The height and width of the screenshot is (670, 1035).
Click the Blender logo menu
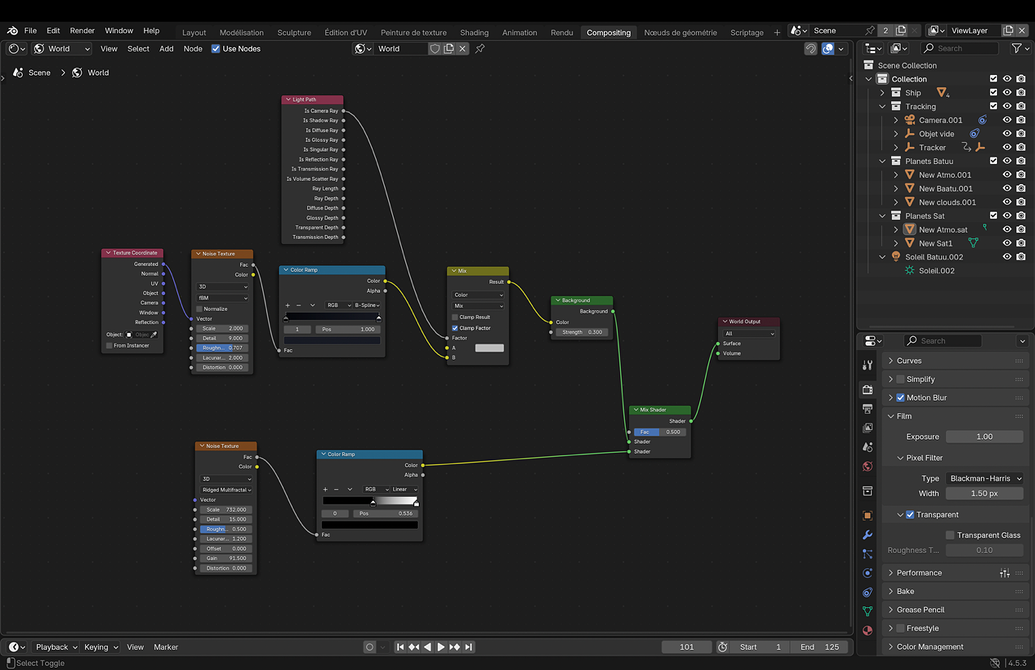tap(13, 30)
